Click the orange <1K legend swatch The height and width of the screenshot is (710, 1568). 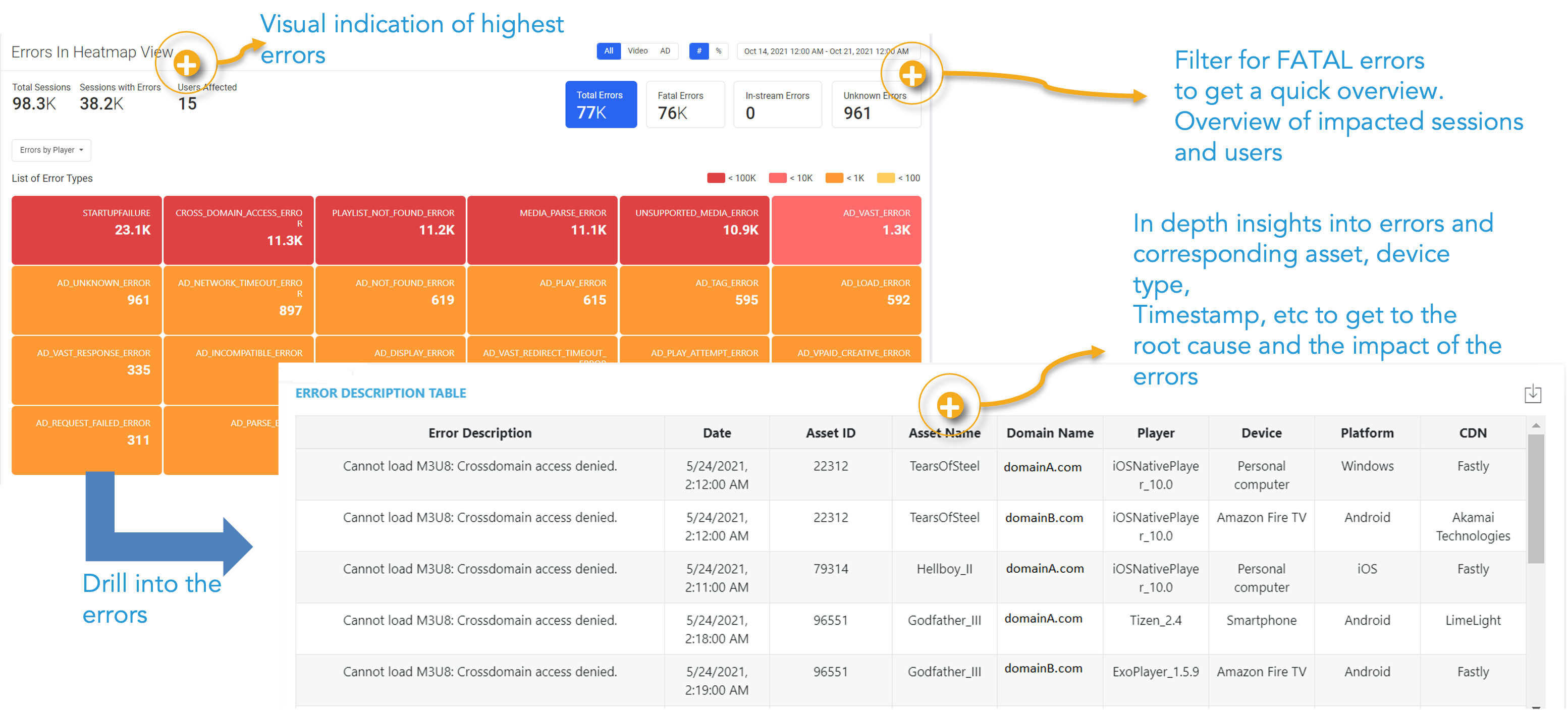834,178
